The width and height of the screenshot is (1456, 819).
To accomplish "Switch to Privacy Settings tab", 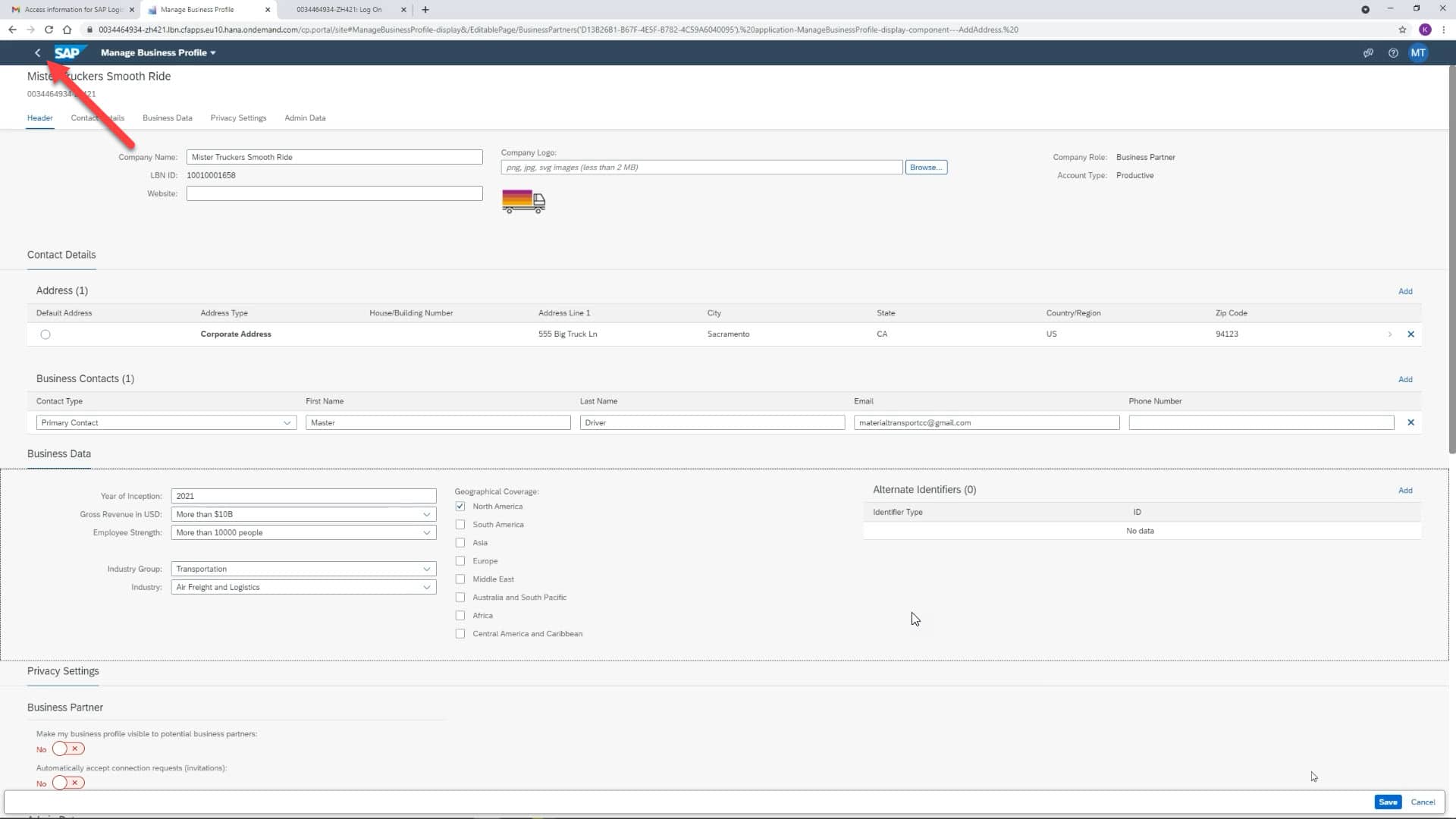I will click(238, 118).
